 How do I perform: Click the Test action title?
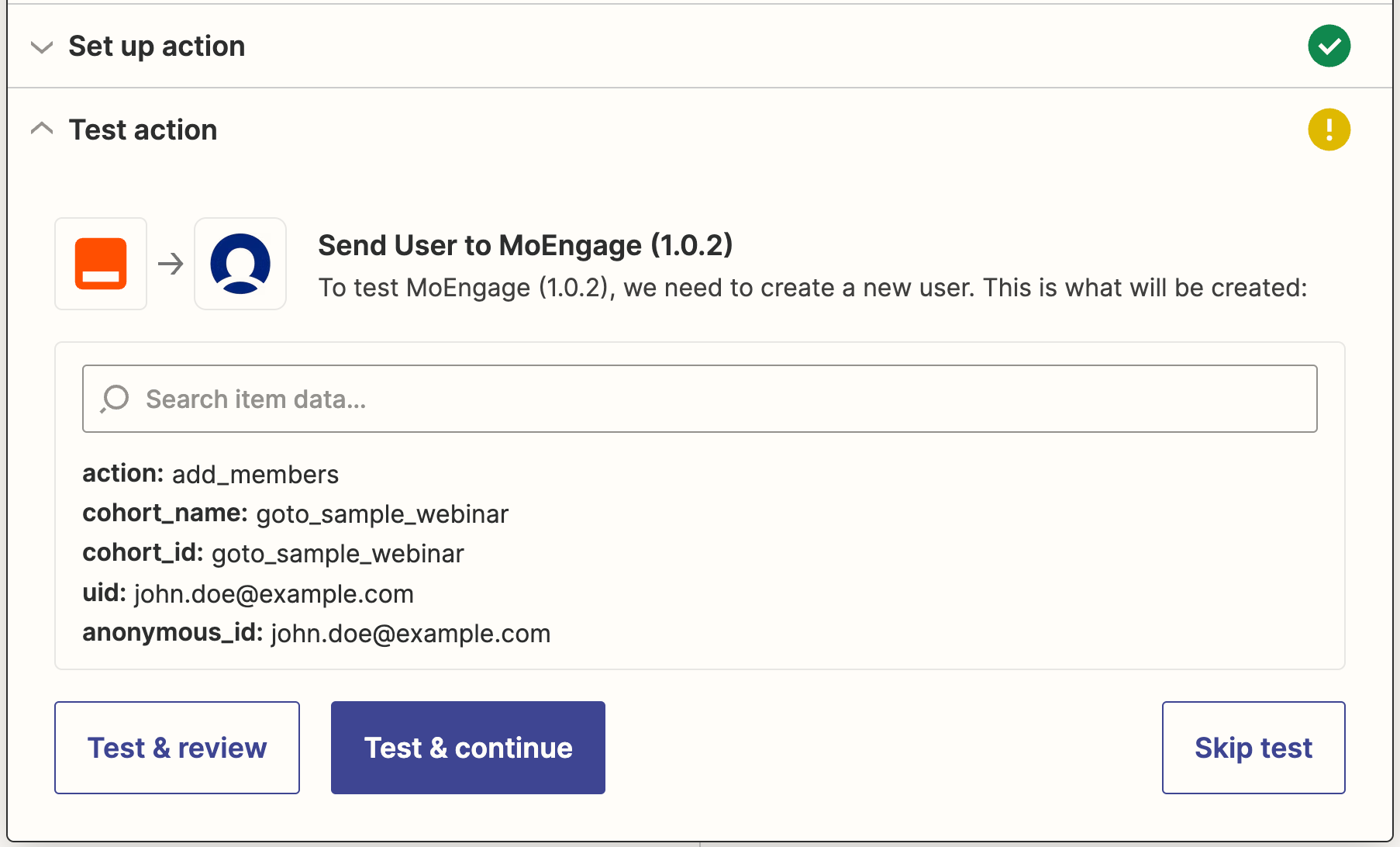143,130
